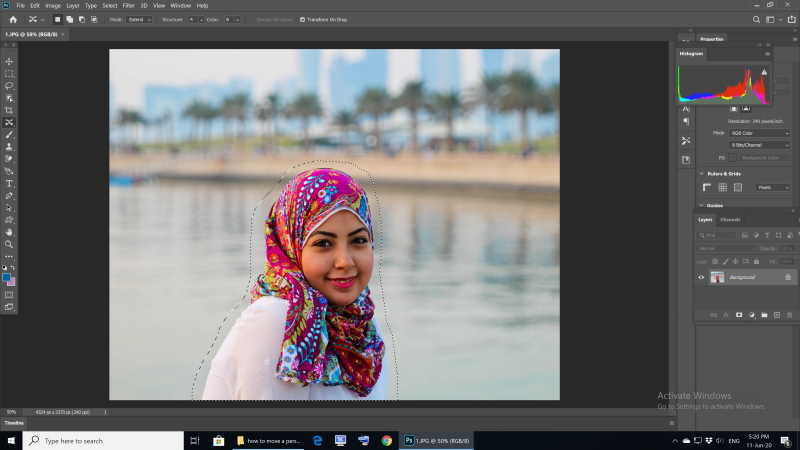
Task: Click the foreground color swatch
Action: tap(7, 278)
